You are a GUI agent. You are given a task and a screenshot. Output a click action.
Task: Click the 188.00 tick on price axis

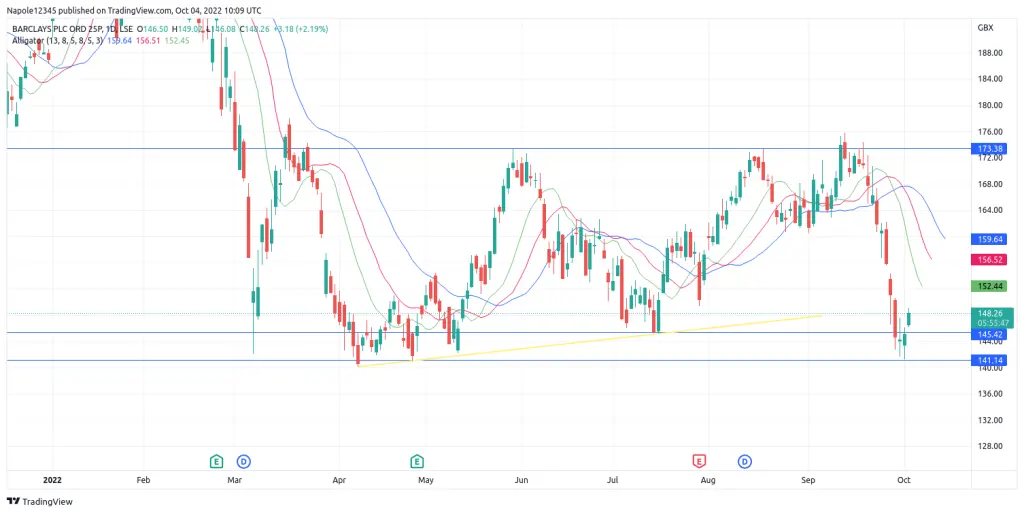pos(990,53)
